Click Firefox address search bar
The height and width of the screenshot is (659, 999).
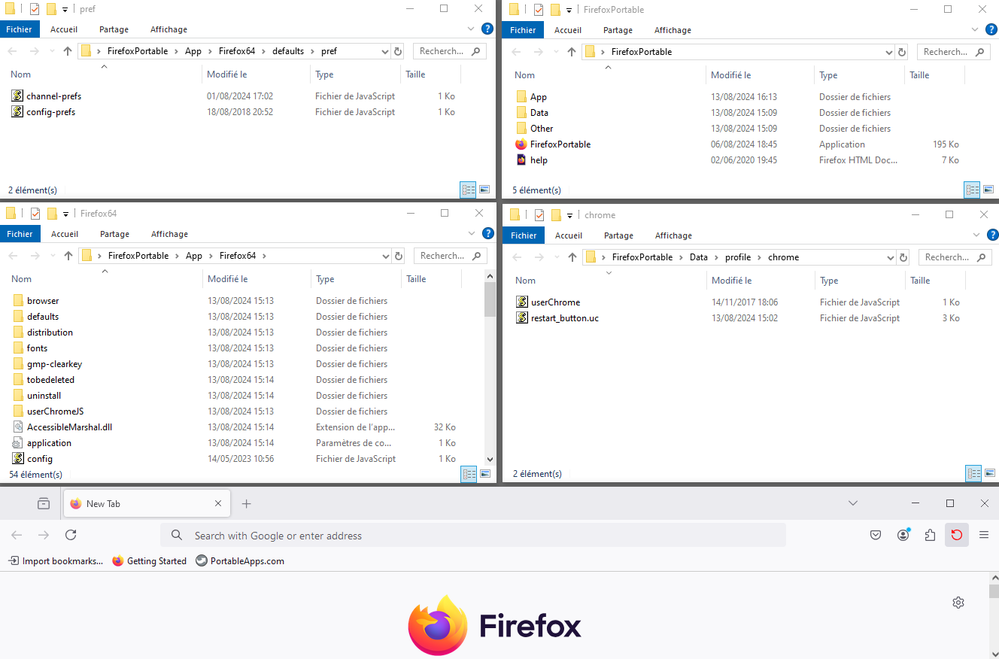pos(473,535)
